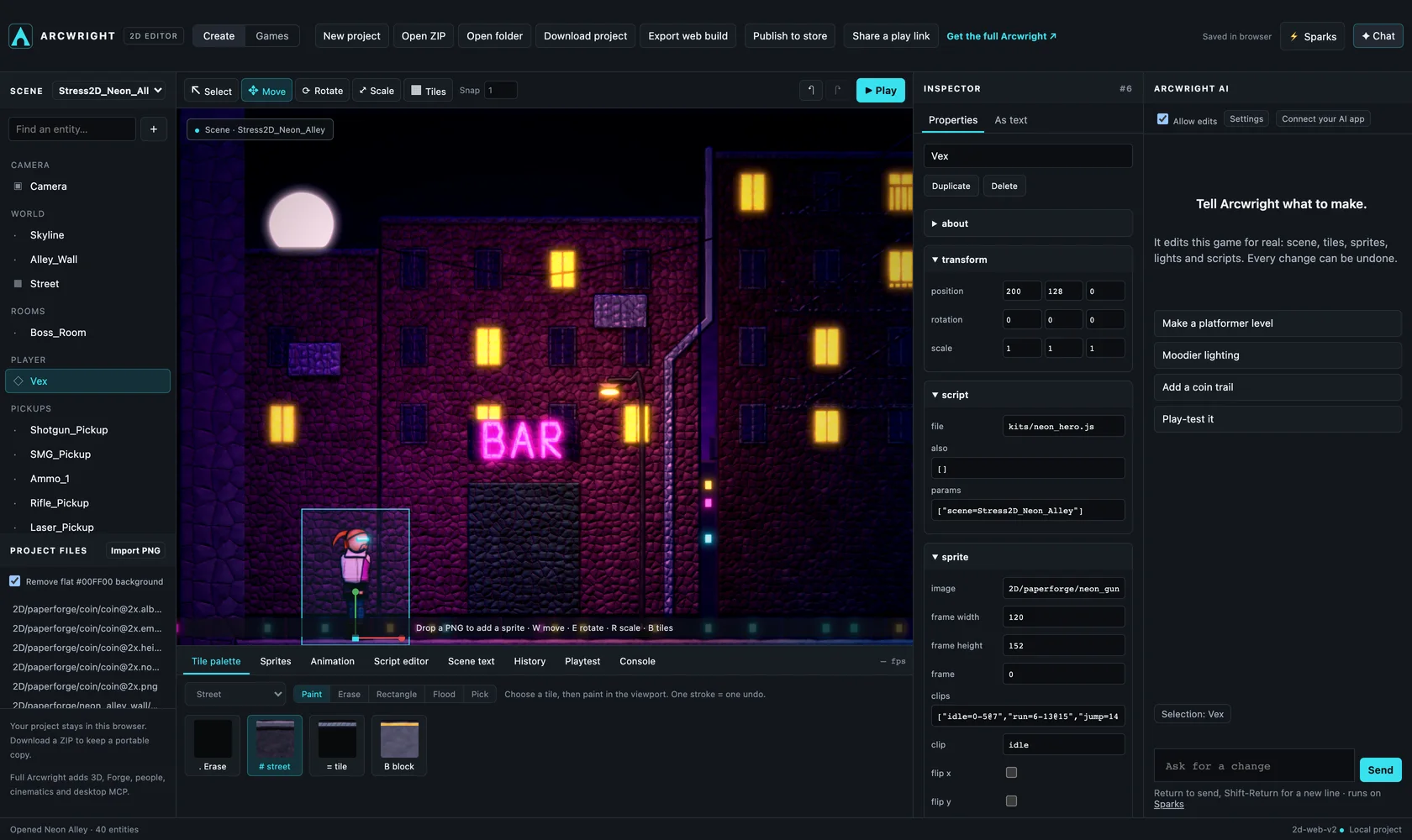Enable the flip y checkbox
The height and width of the screenshot is (840, 1412).
1011,801
